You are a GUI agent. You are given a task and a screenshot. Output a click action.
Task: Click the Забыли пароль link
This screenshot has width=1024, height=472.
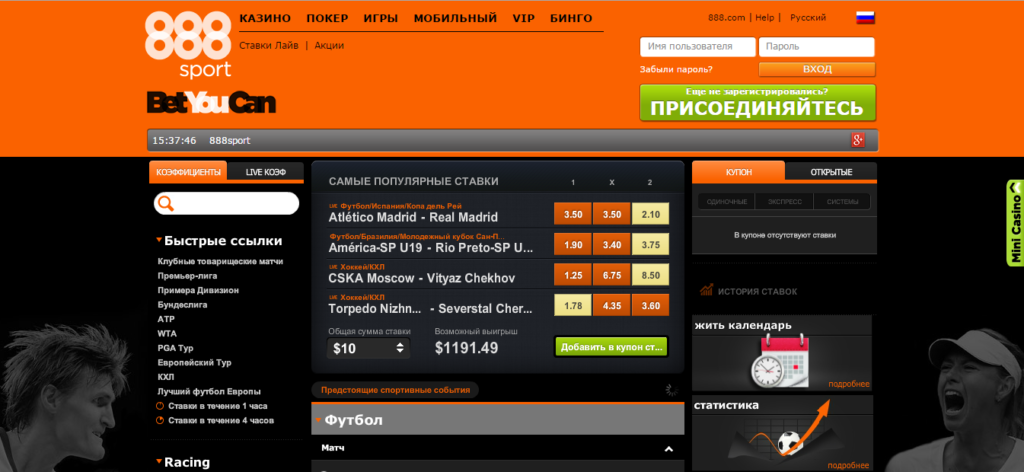click(676, 69)
